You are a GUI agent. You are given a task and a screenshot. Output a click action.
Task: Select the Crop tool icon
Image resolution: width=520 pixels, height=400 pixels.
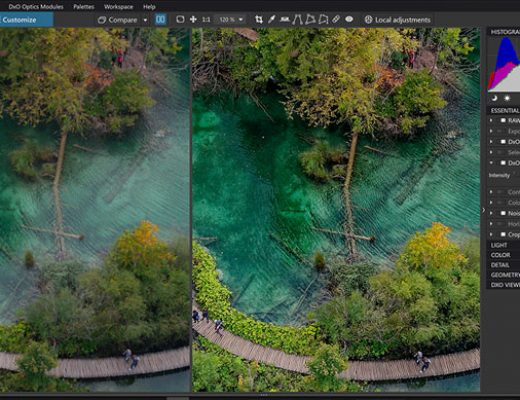[259, 20]
